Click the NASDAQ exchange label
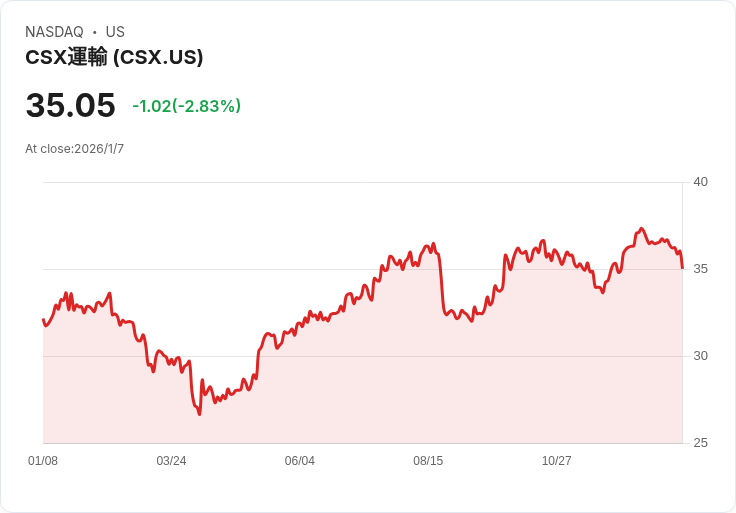Screen dimensions: 736x513 pyautogui.click(x=54, y=32)
